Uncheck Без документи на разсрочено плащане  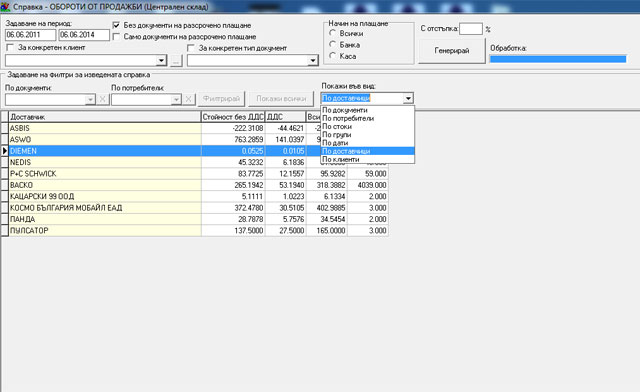(116, 25)
